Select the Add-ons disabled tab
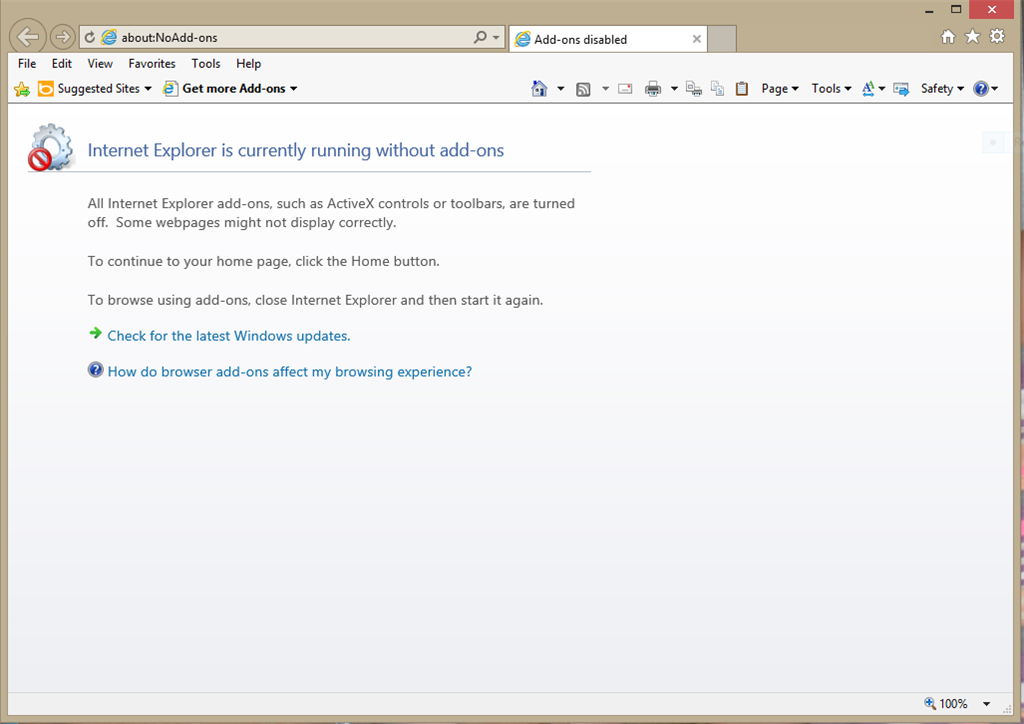1024x724 pixels. pos(607,39)
